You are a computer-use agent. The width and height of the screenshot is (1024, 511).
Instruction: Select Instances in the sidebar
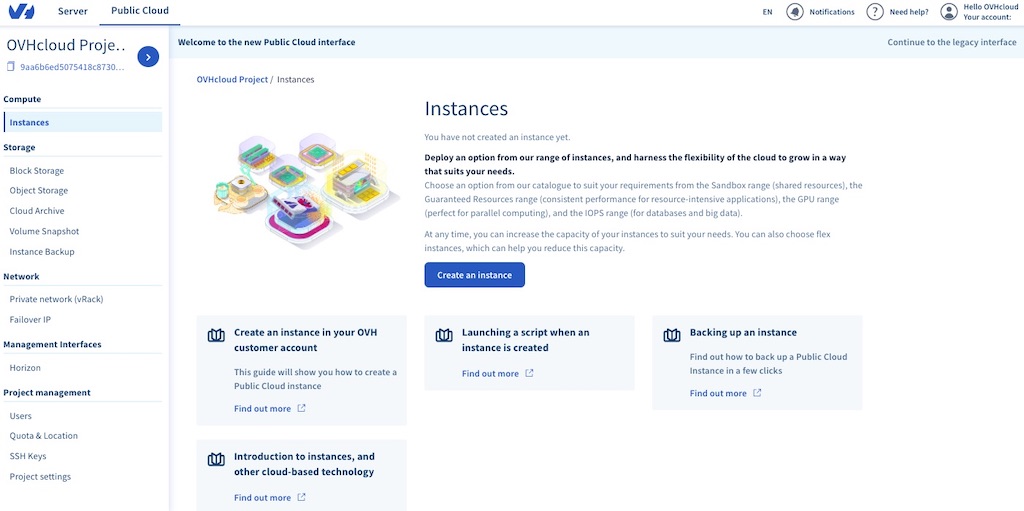click(x=83, y=122)
